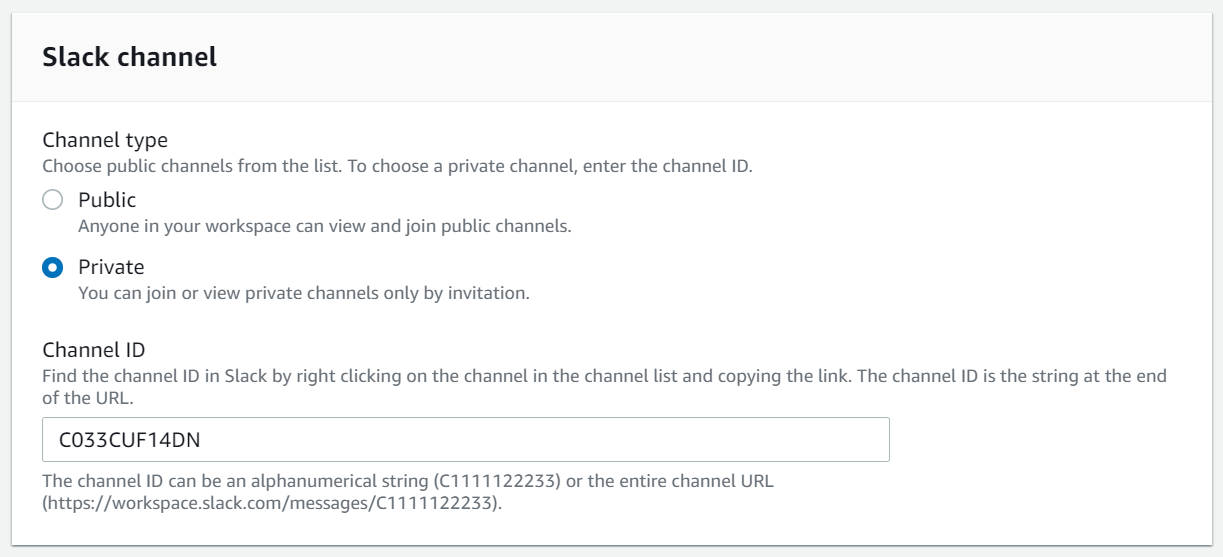Click the "Slack channel" section heading
Screen dimensions: 1223x557
(x=129, y=57)
